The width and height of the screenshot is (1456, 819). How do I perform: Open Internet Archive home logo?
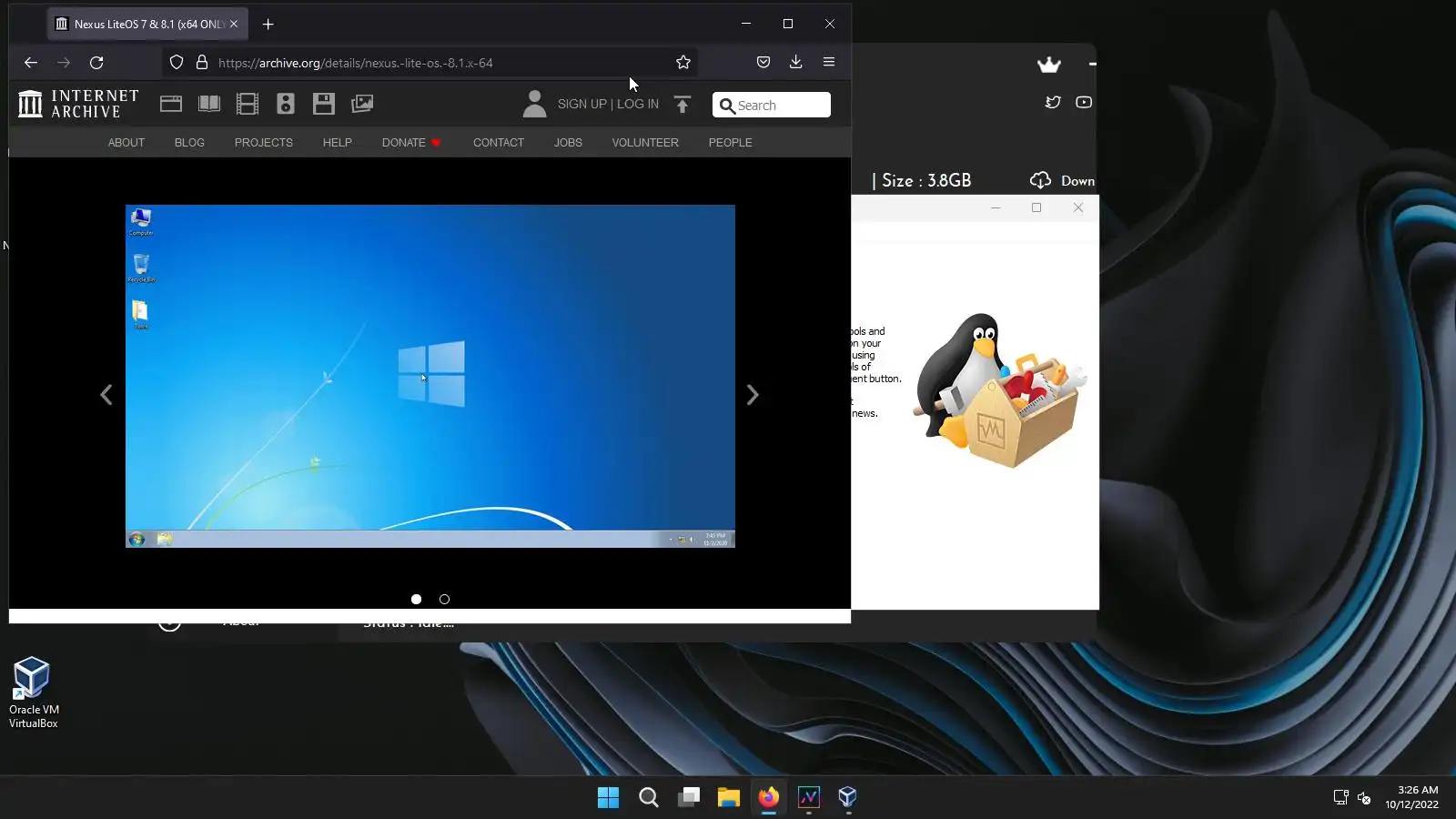point(78,104)
